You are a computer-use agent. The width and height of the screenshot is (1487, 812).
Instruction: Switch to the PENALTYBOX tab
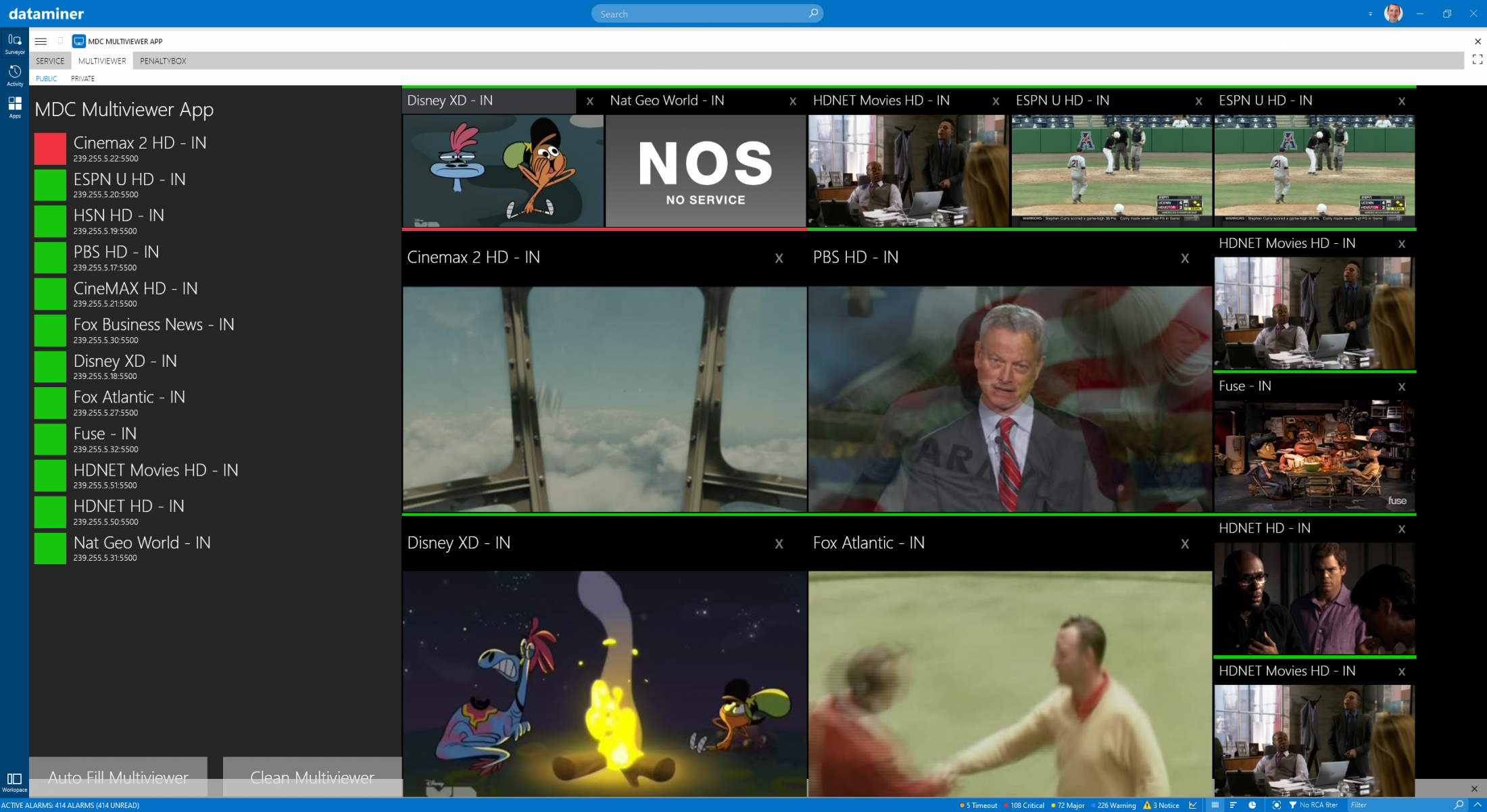click(163, 61)
